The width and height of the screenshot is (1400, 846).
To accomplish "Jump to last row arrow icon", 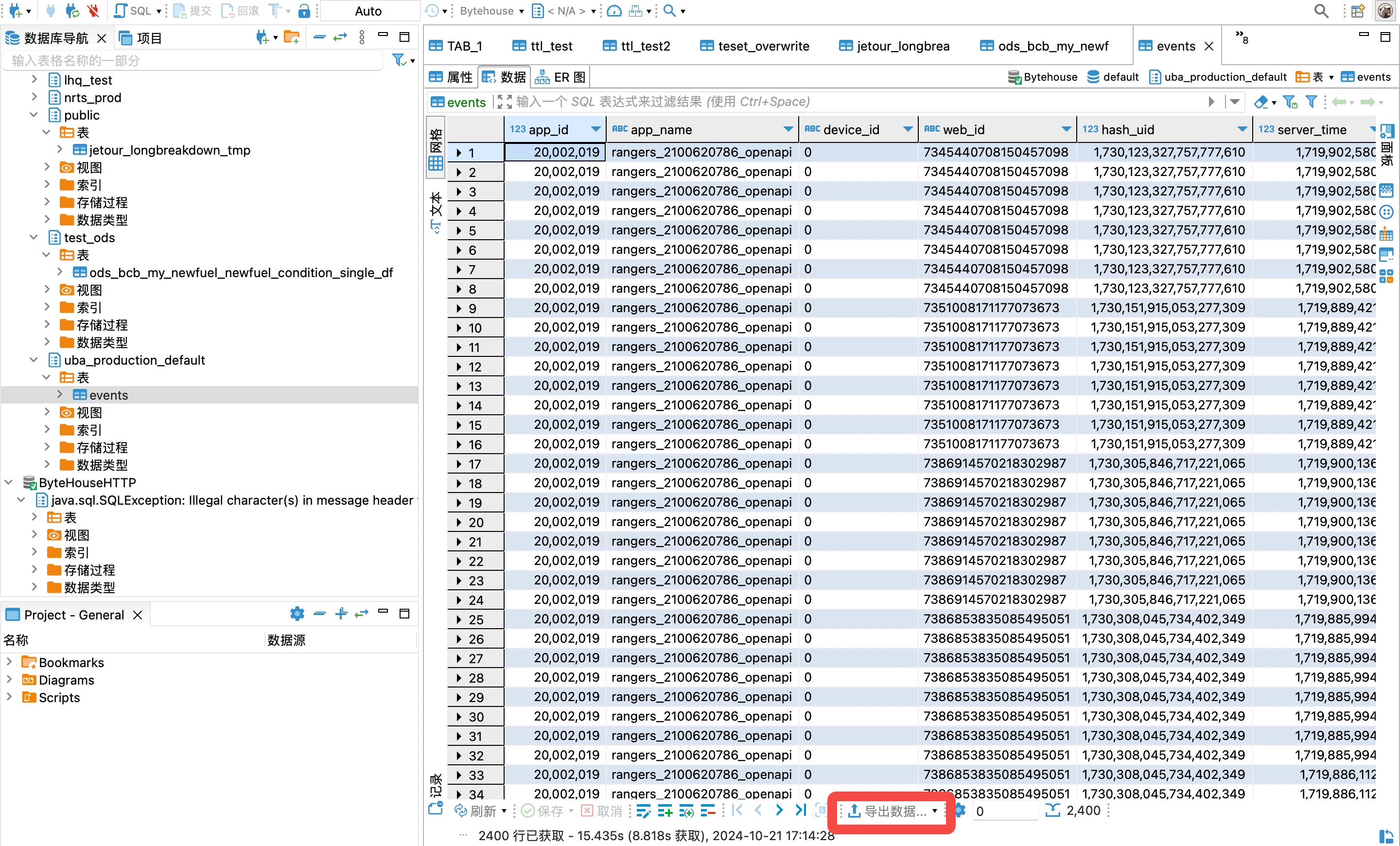I will pyautogui.click(x=801, y=811).
